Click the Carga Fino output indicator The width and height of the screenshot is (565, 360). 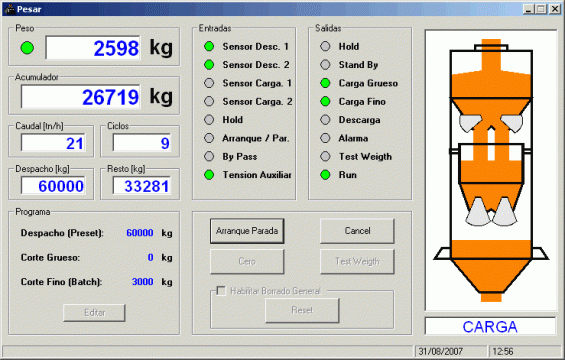pos(325,101)
